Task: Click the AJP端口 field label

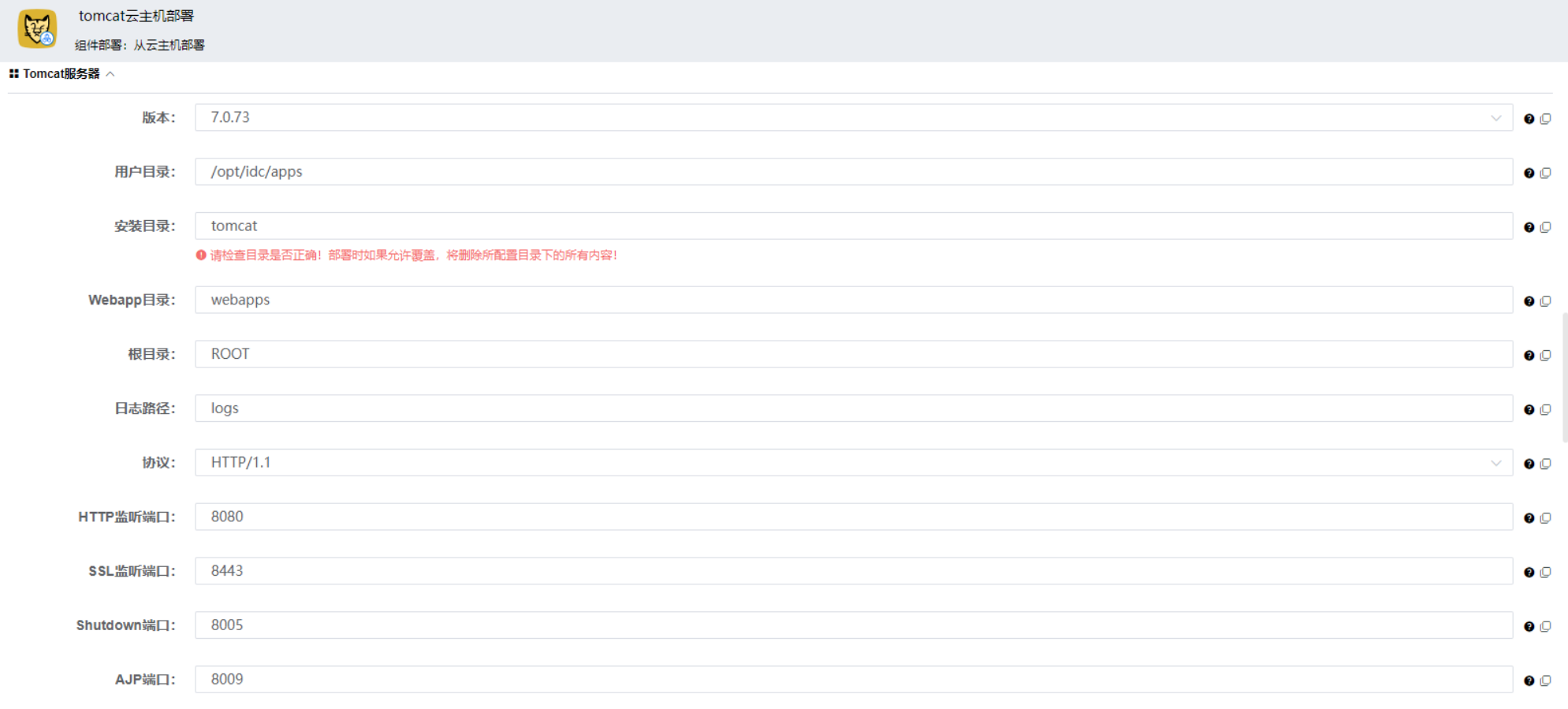Action: 145,680
